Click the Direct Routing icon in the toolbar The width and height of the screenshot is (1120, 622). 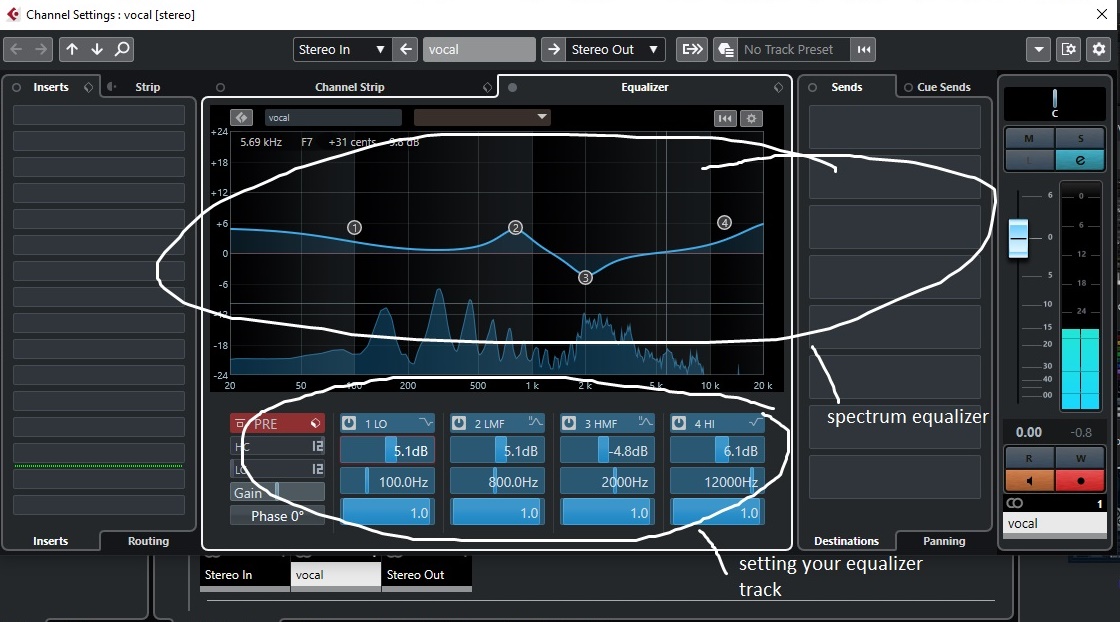(692, 49)
